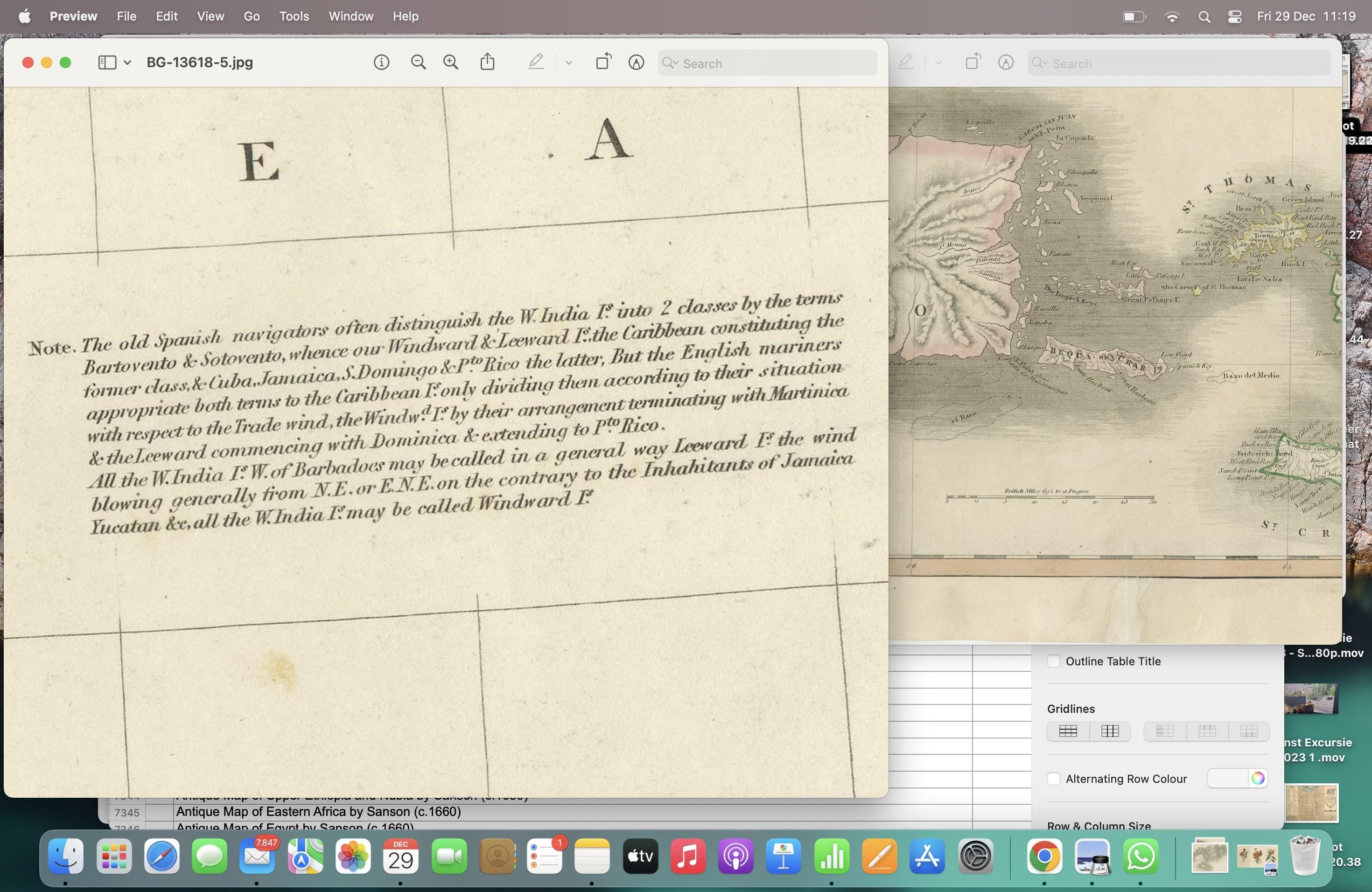Click the Share icon in the front Preview toolbar
Screen dimensions: 1372x892
click(x=488, y=62)
